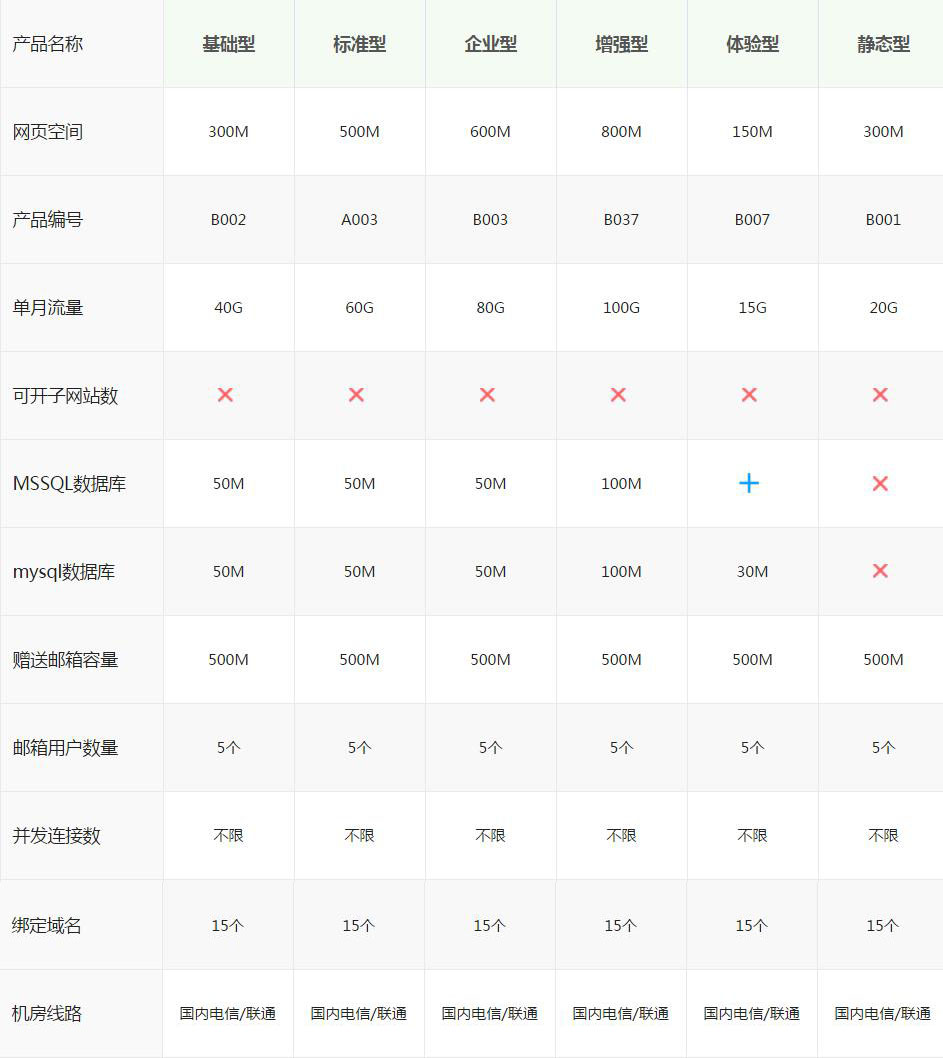
Task: Click the 网页空间 row label
Action: (47, 132)
